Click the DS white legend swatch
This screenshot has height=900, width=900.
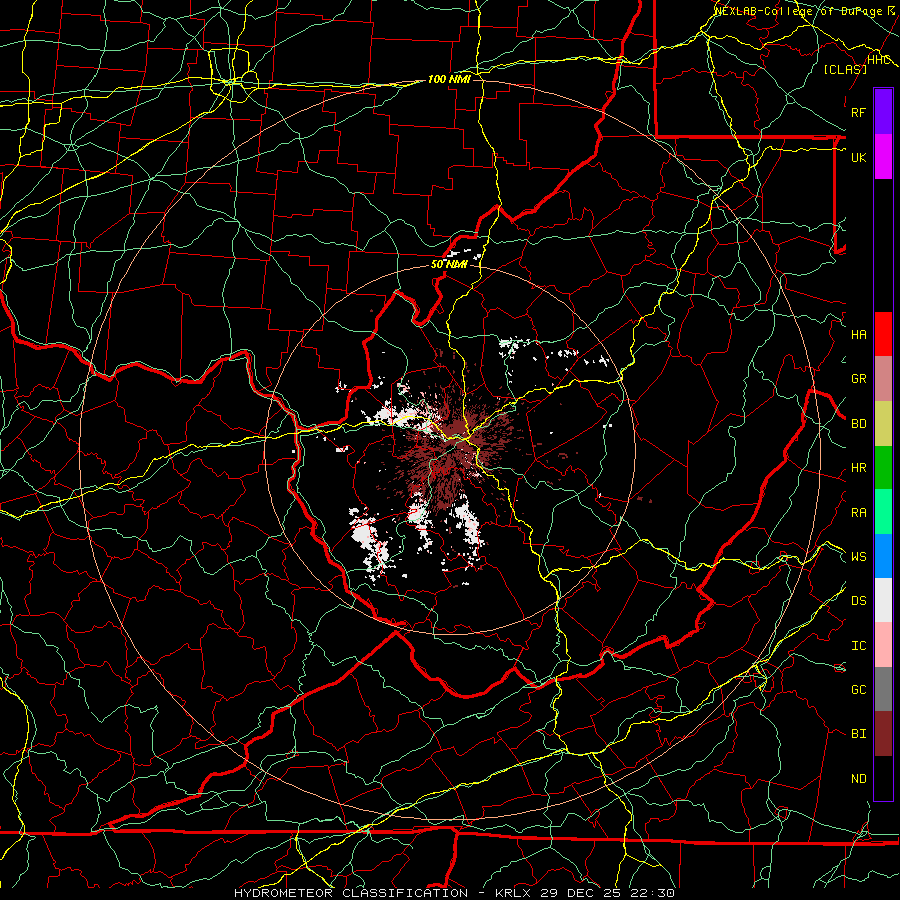click(x=883, y=600)
